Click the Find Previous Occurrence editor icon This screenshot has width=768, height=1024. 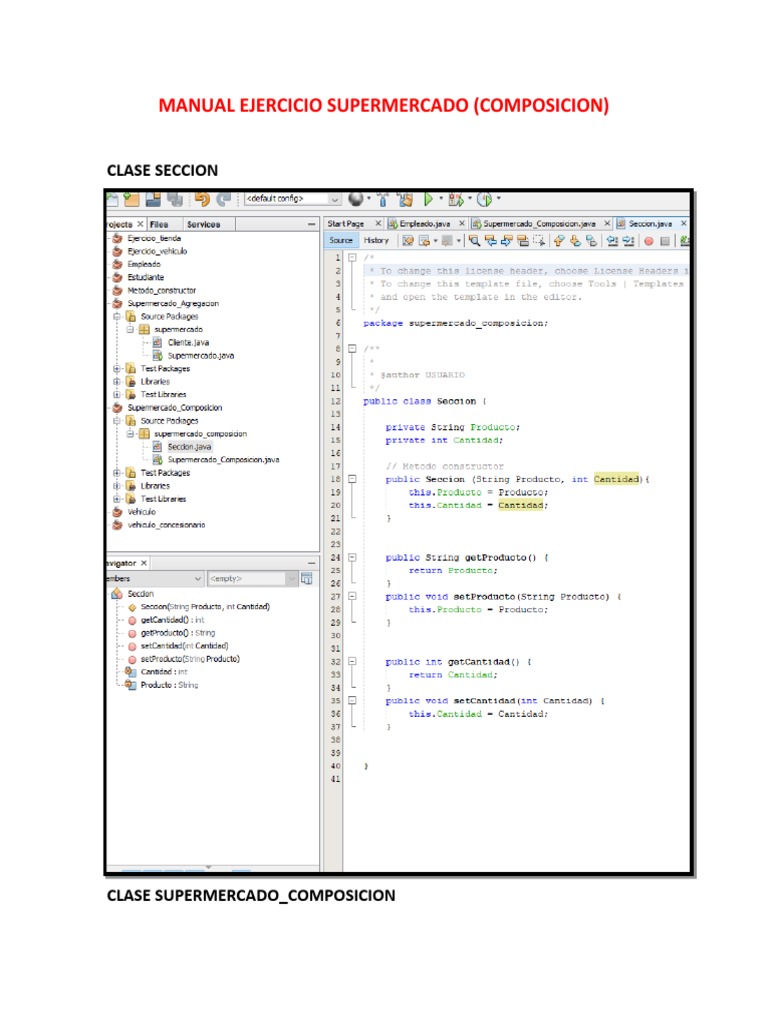pos(491,241)
